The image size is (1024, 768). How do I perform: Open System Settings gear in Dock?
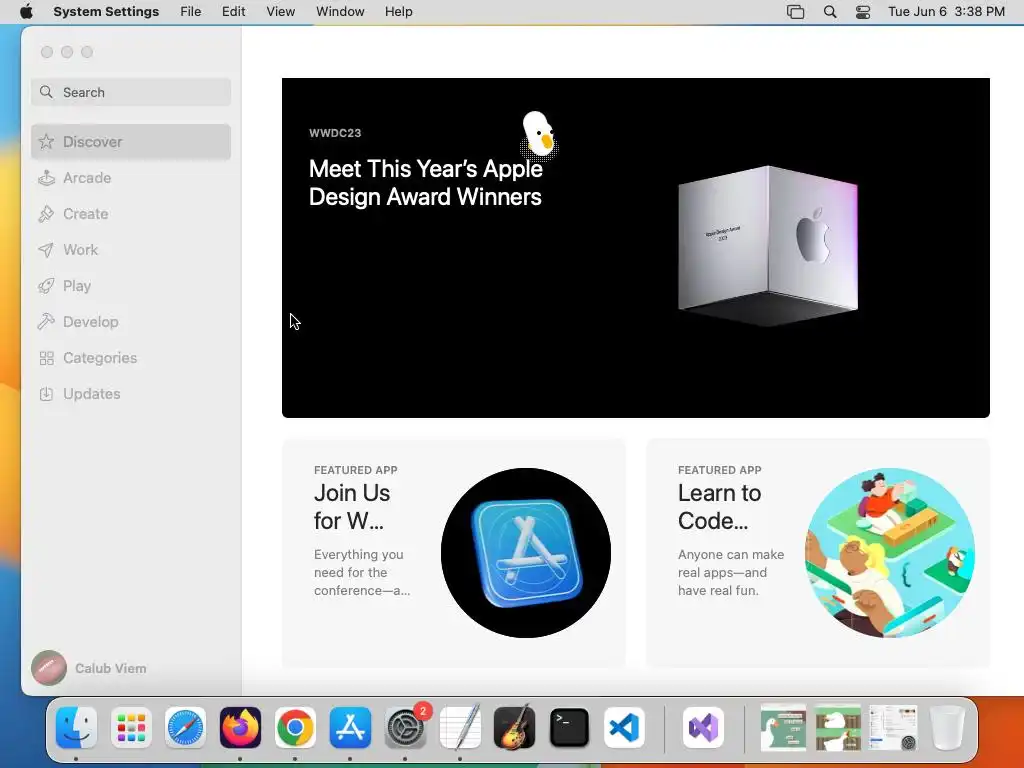pyautogui.click(x=405, y=727)
